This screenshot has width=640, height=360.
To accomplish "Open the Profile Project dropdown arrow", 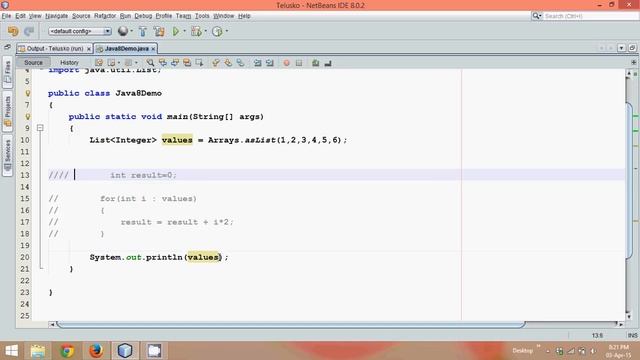I will [227, 31].
